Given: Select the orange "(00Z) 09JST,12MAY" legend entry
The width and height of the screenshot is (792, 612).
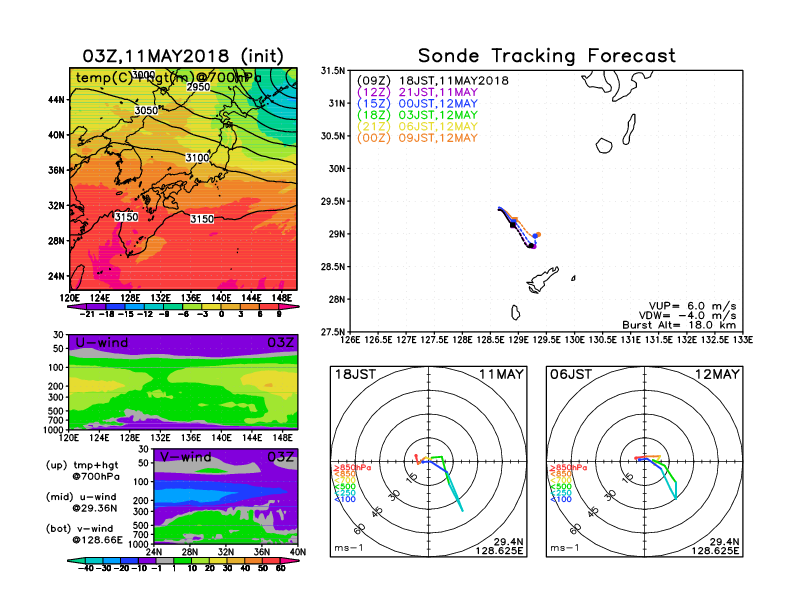Looking at the screenshot, I should coord(417,138).
